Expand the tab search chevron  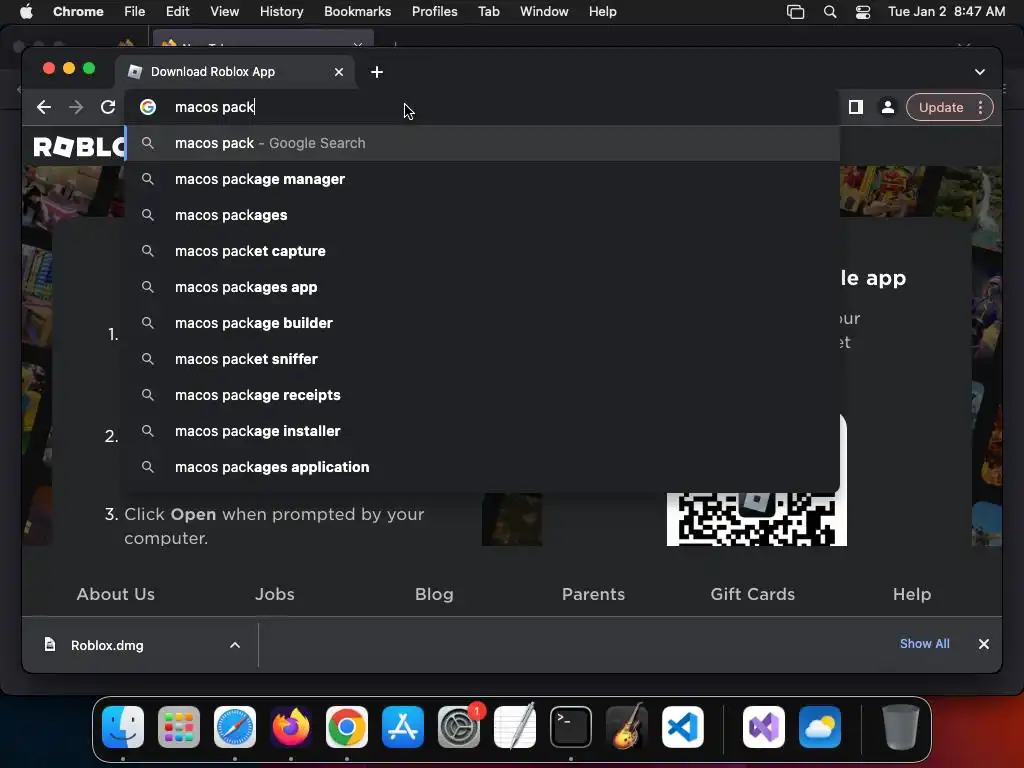pos(980,72)
